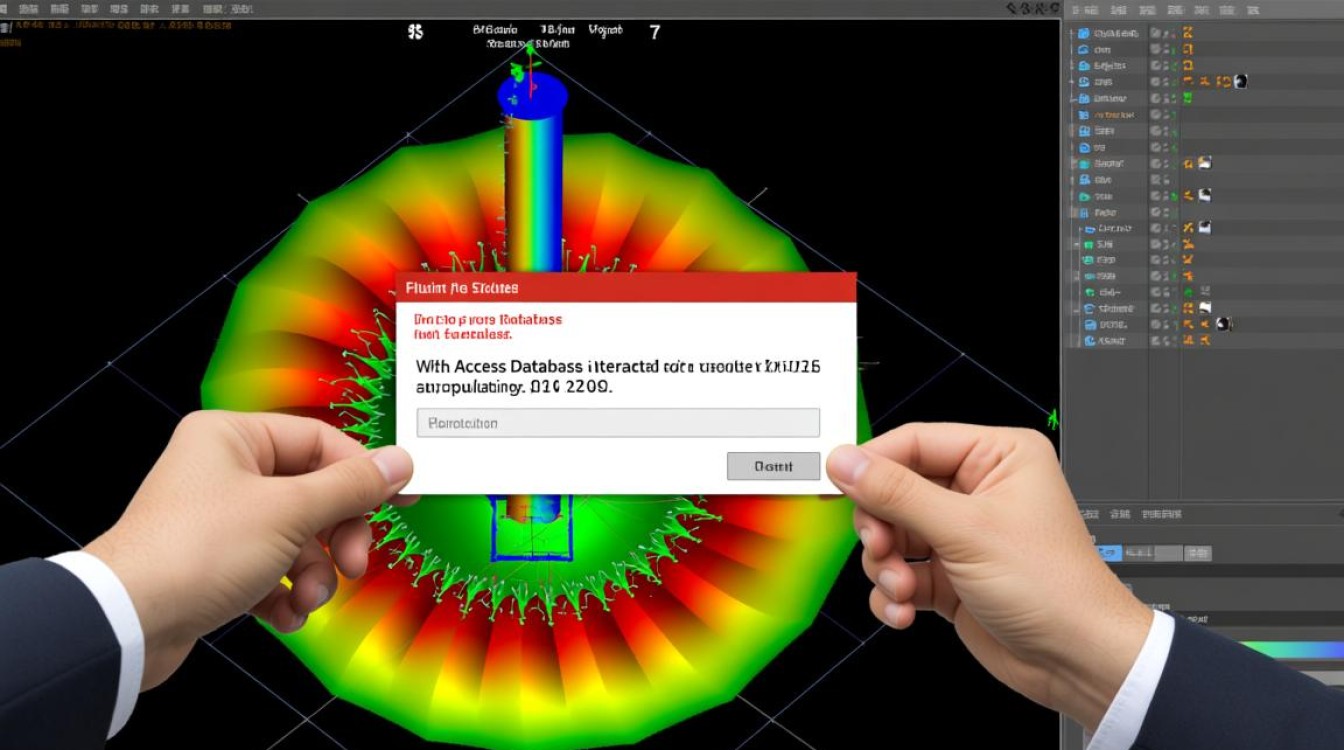Select the blue object icon in the last tree row

(x=1090, y=341)
